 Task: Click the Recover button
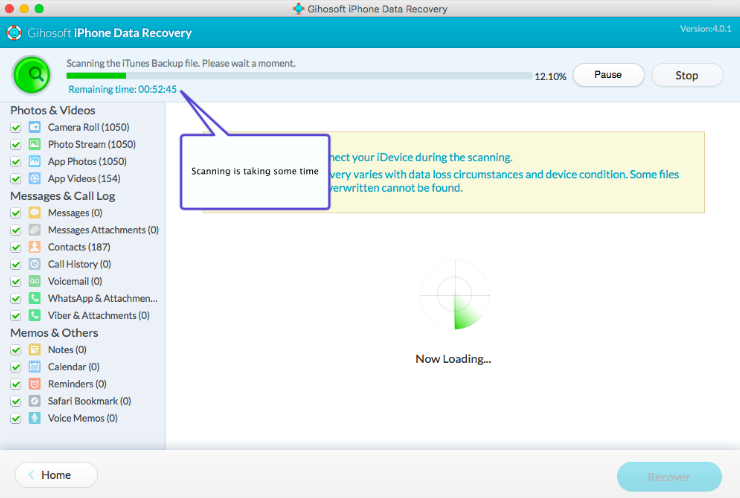point(669,477)
